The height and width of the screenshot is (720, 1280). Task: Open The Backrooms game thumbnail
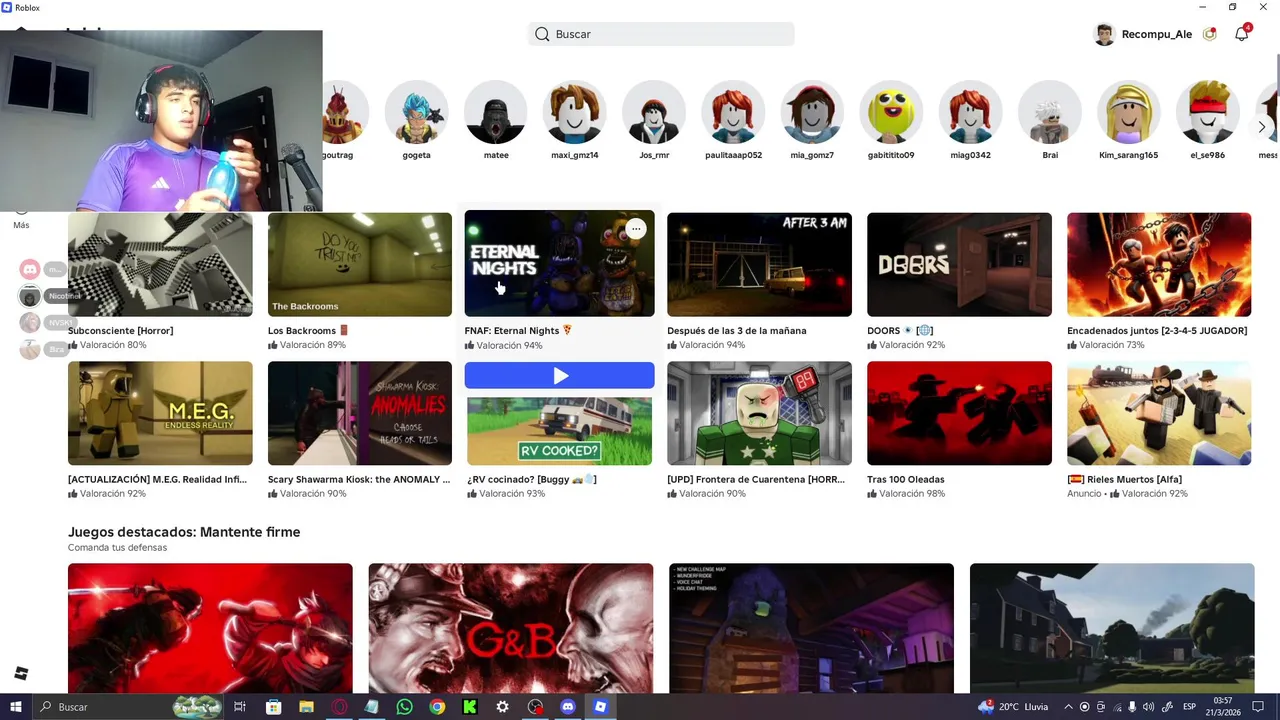(x=360, y=264)
